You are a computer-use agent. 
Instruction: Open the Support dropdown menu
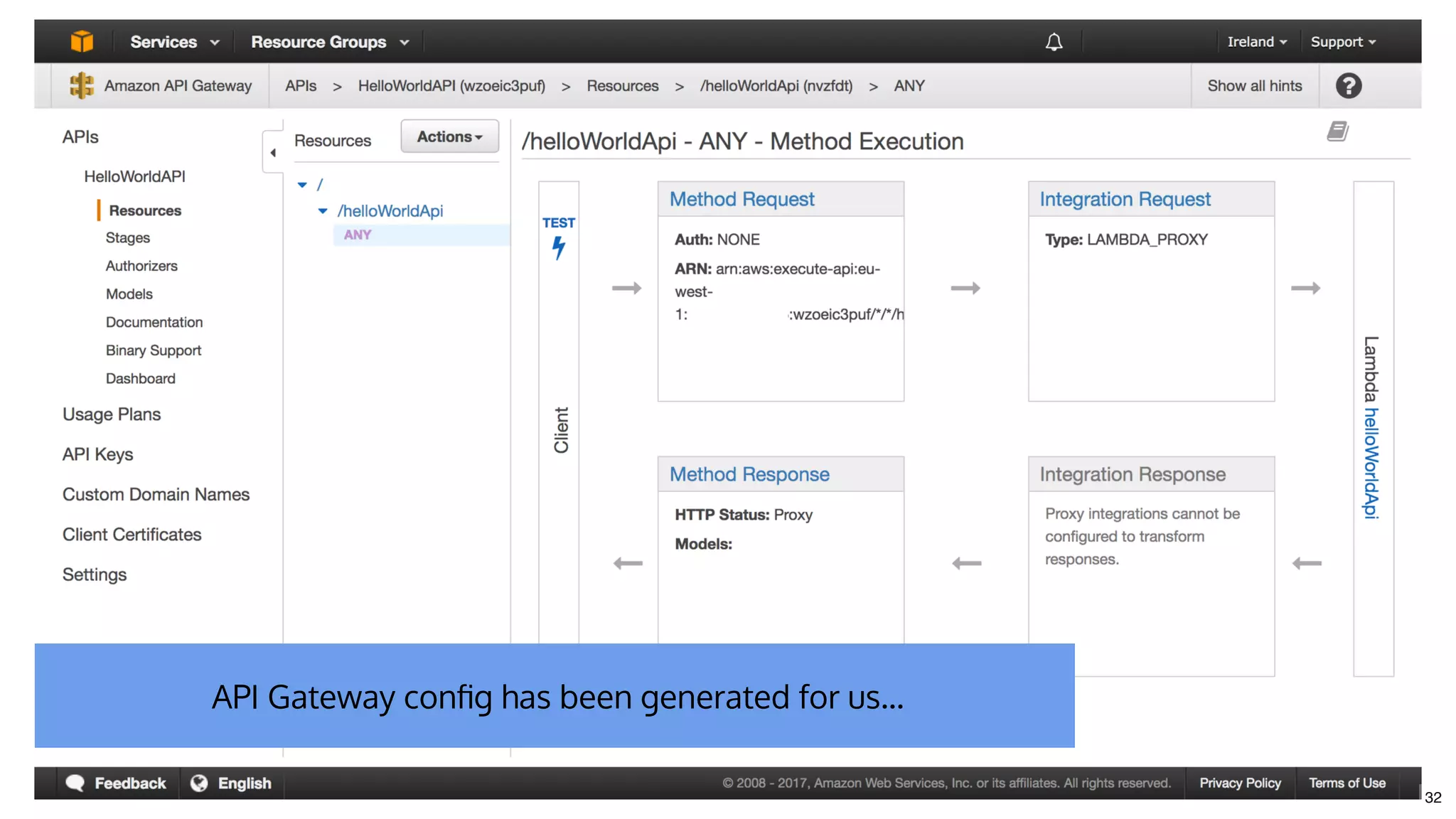coord(1343,42)
